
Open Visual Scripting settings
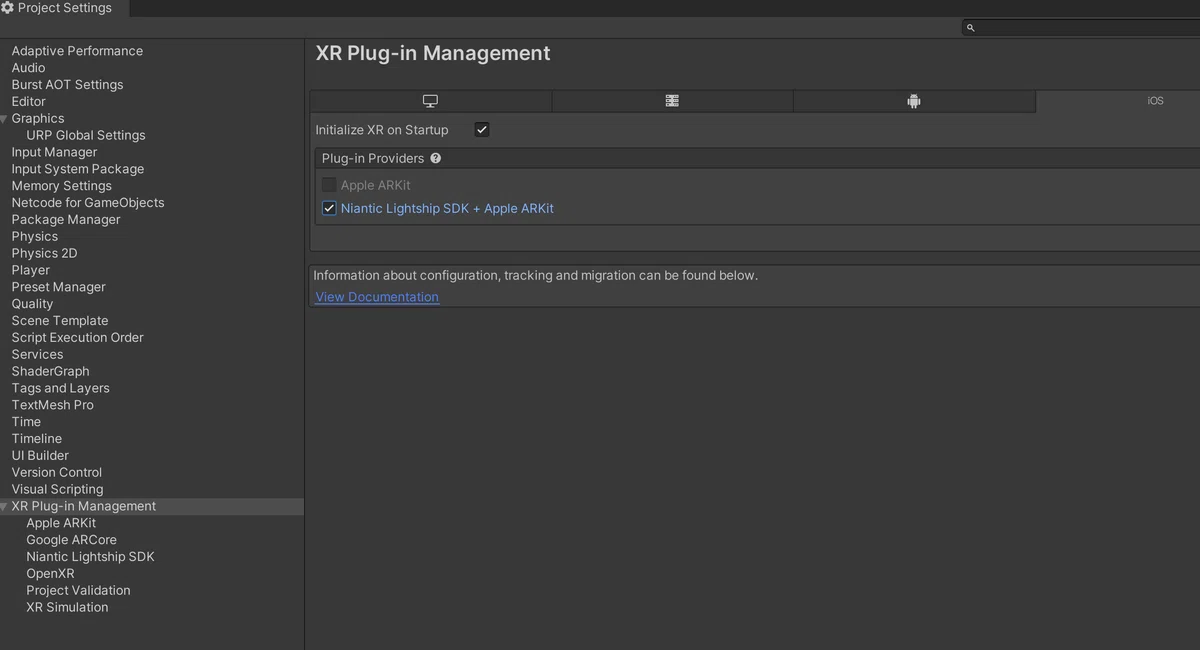coord(57,490)
